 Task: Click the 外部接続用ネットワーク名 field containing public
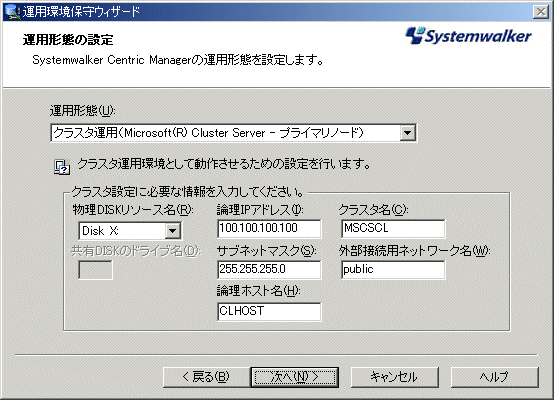tap(393, 270)
